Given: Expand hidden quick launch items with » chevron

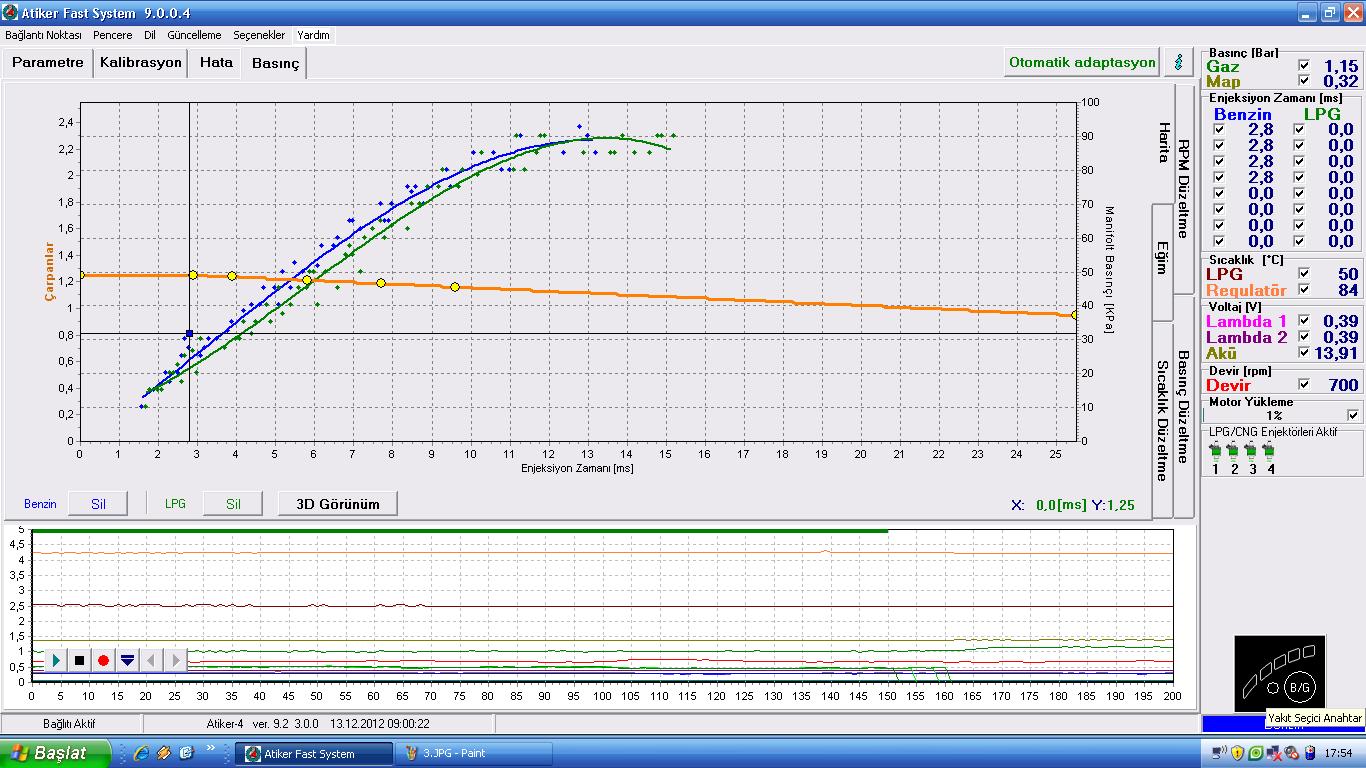Looking at the screenshot, I should 211,748.
